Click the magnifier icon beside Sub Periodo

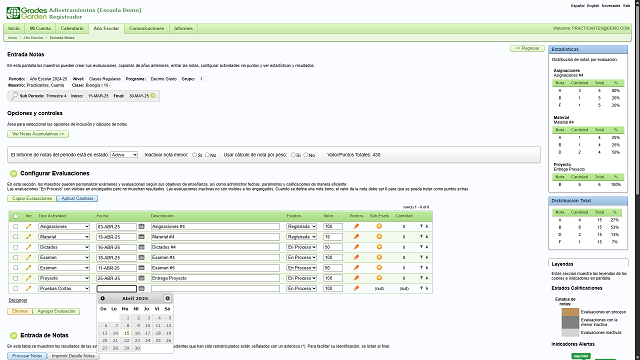(x=15, y=96)
